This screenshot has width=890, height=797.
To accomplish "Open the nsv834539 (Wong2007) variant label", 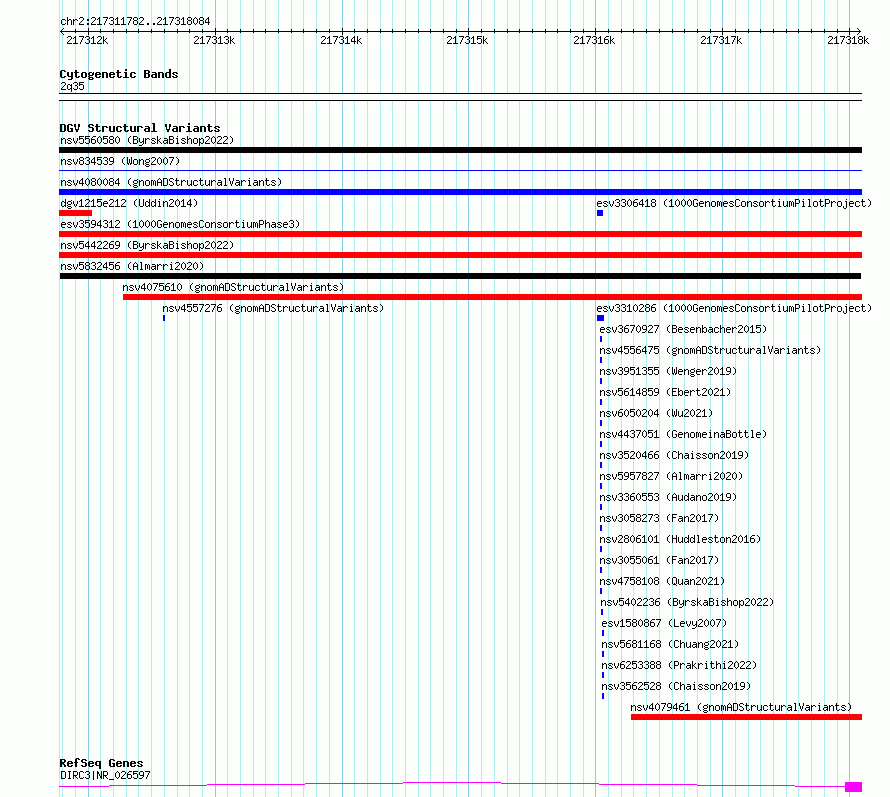I will tap(120, 161).
